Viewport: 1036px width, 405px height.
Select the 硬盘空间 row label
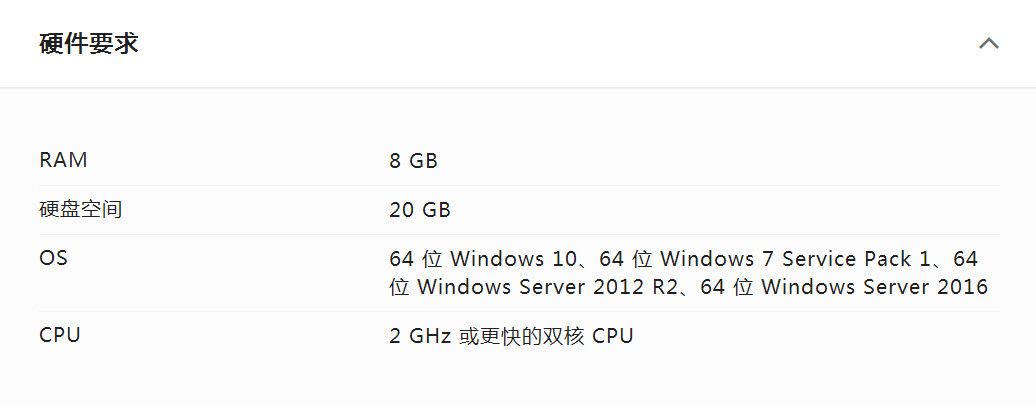(x=81, y=209)
